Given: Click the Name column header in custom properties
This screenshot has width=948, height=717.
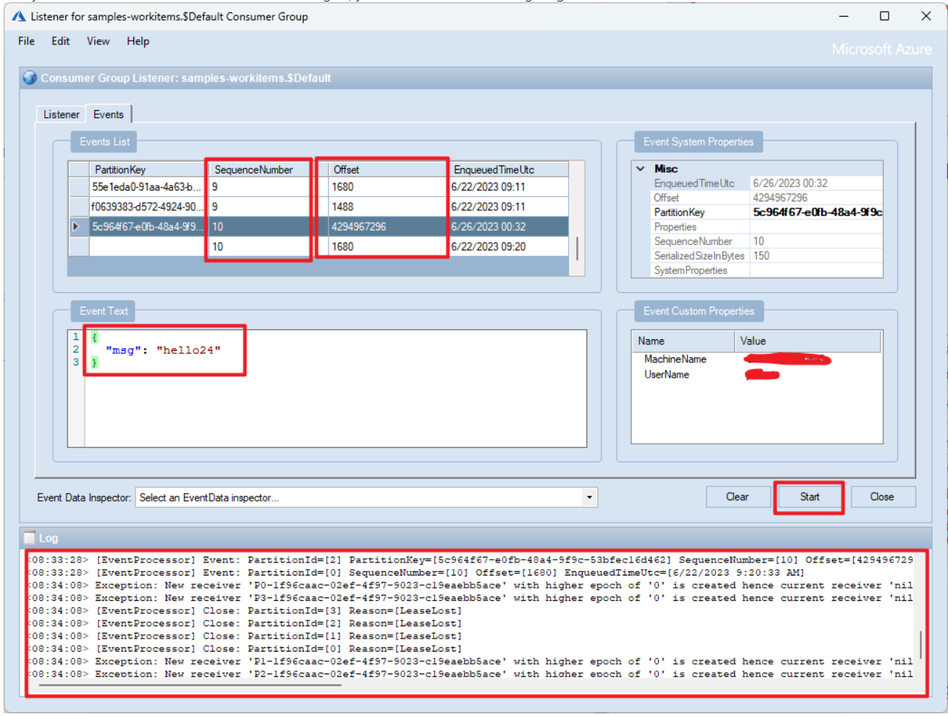Looking at the screenshot, I should 683,341.
